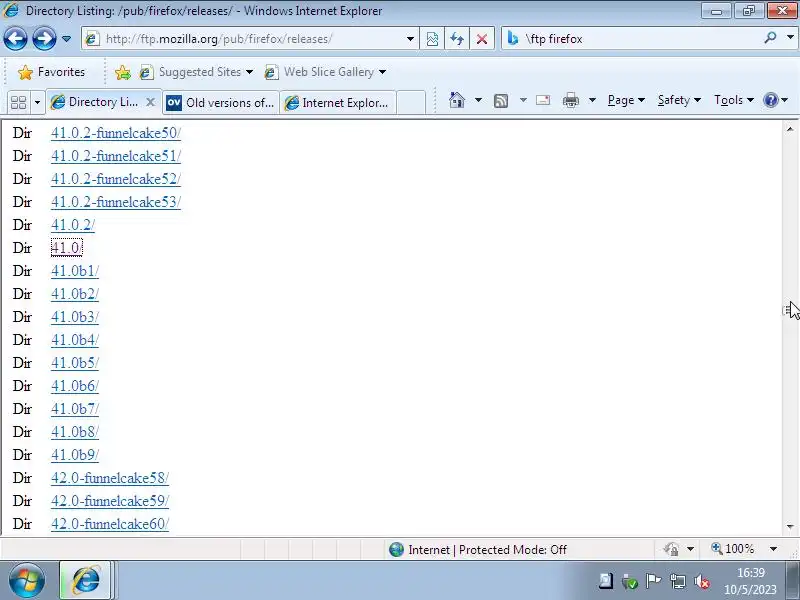Open a new blank tab
The image size is (800, 600).
411,103
